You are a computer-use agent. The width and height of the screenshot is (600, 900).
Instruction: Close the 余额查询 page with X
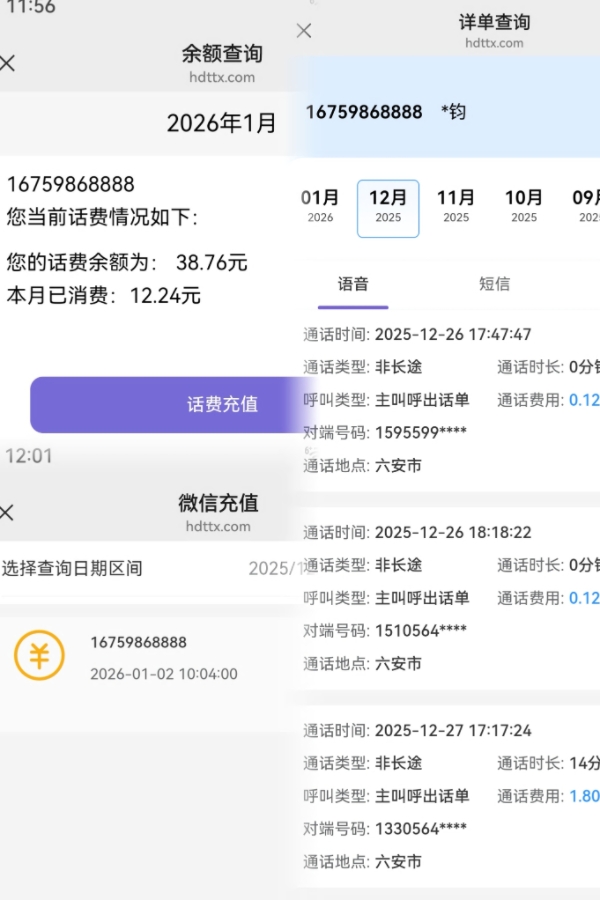tap(8, 63)
